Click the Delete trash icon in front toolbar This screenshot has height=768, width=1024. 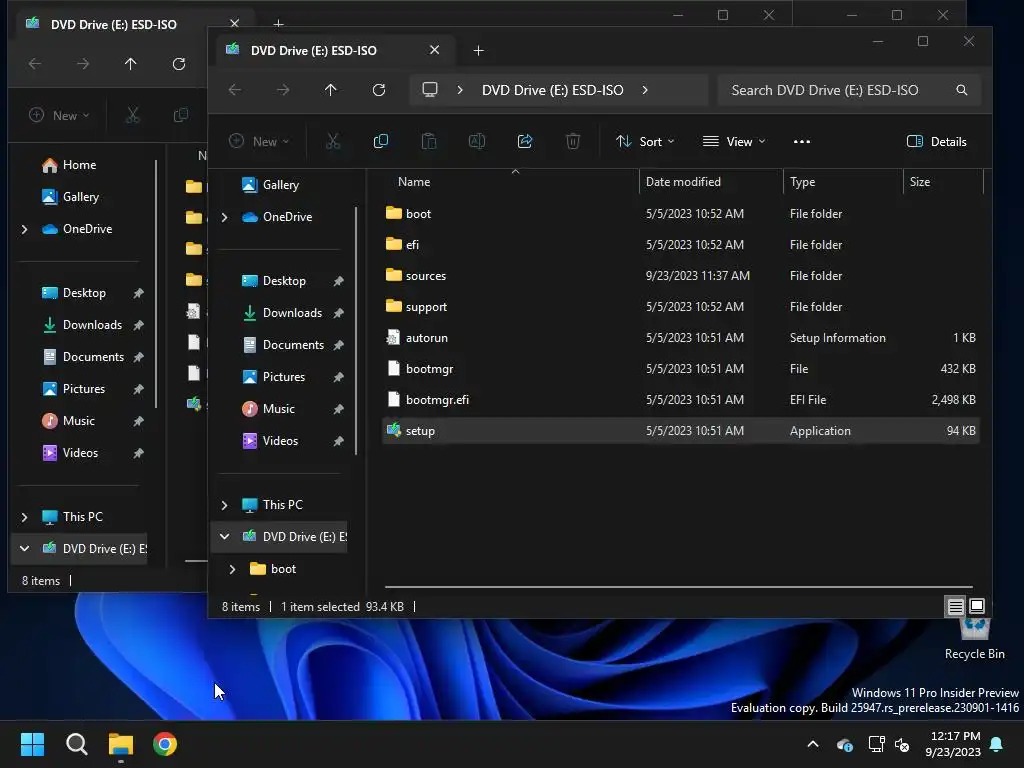click(x=573, y=141)
